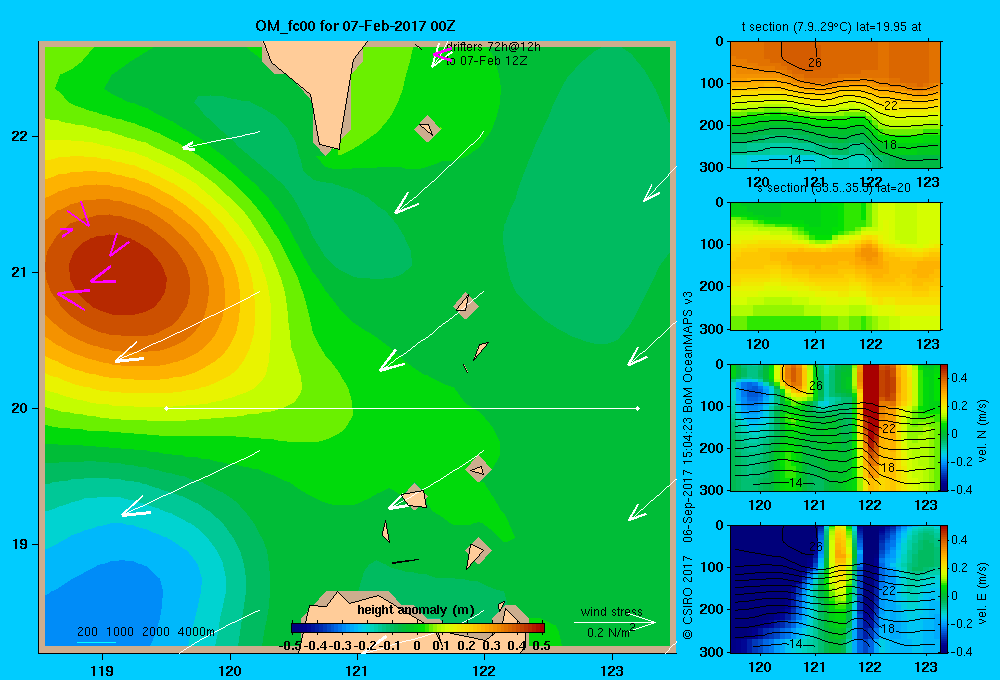Click the latitude 19 label on main map
Viewport: 1000px width, 680px height.
pyautogui.click(x=19, y=544)
